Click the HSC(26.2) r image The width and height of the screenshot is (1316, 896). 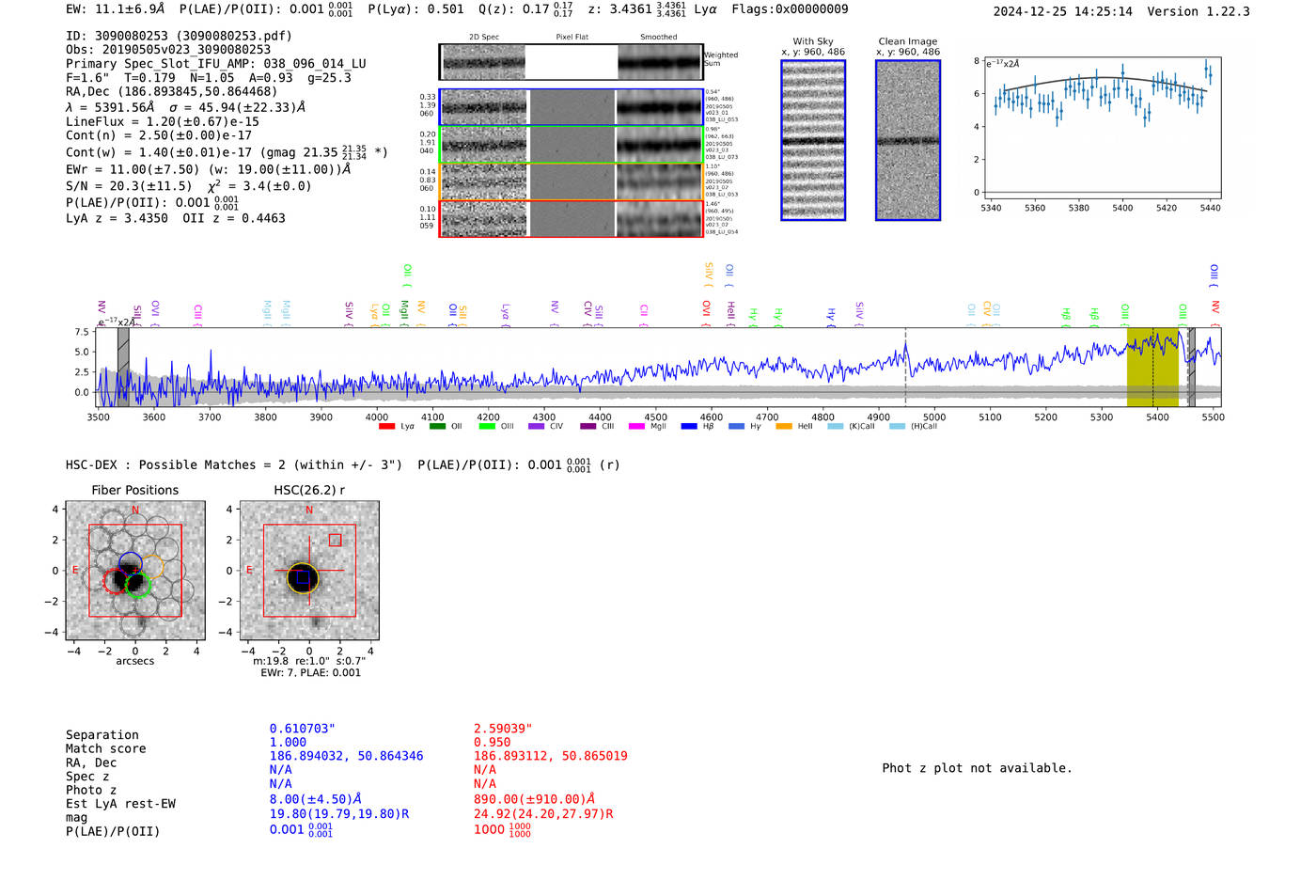[309, 571]
